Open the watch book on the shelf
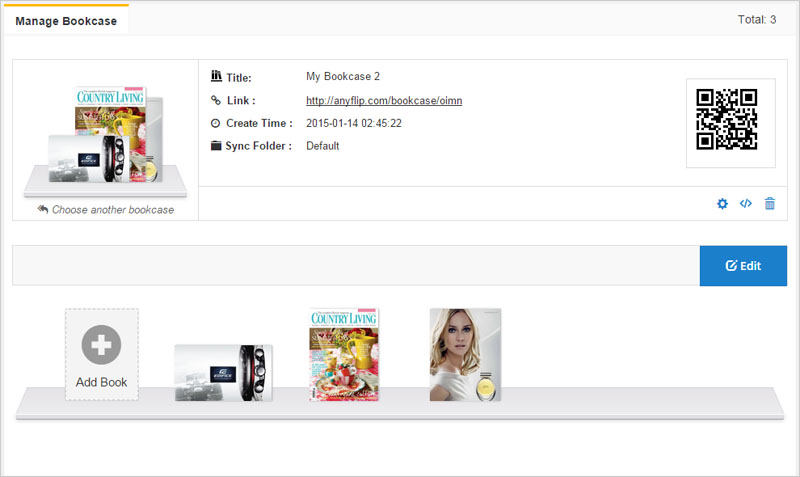The image size is (800, 477). [x=223, y=372]
